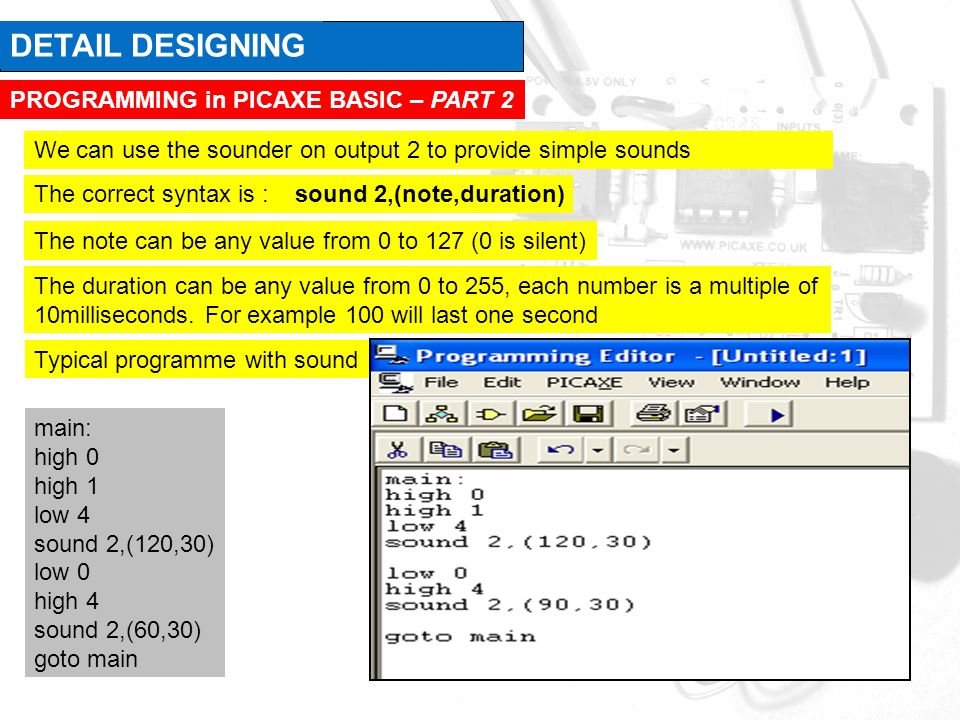
Task: Click the 'high 0' line in the editor
Action: tap(434, 495)
